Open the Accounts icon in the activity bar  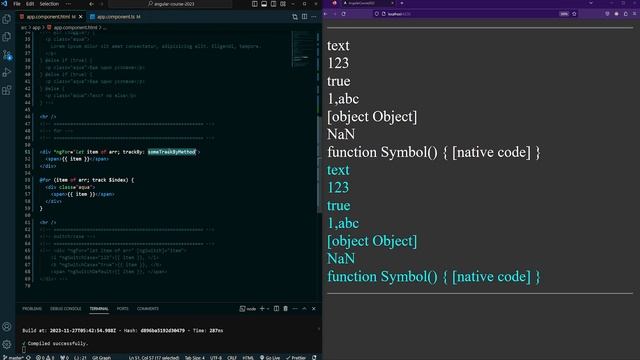tap(7, 327)
